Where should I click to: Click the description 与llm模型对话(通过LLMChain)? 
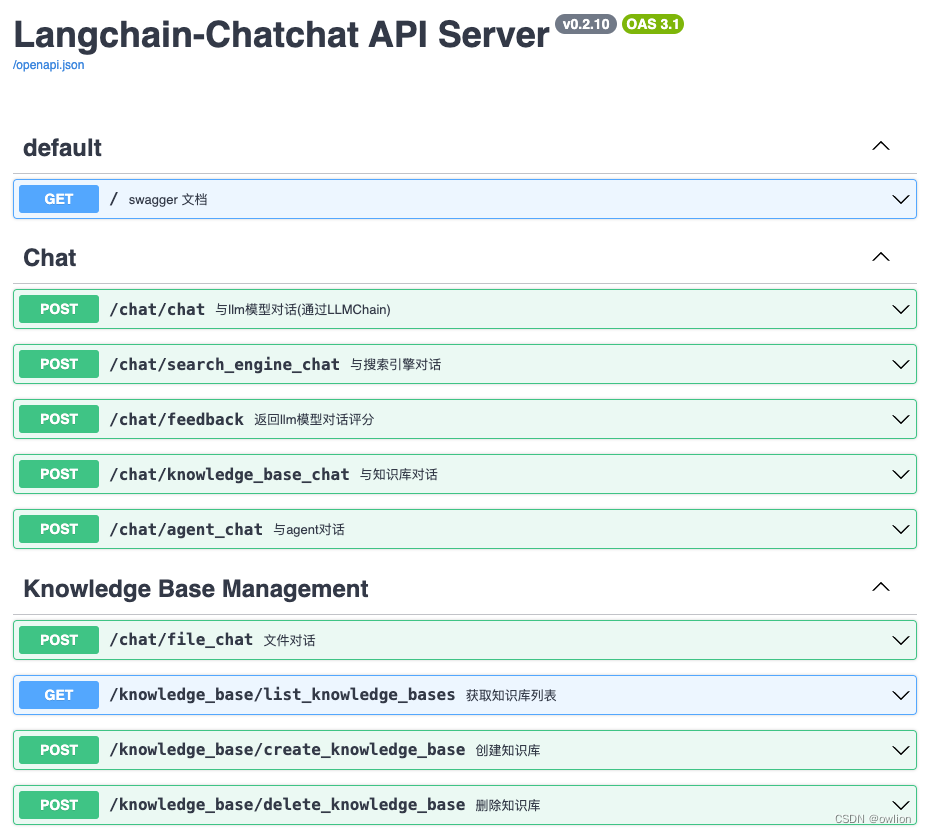(x=303, y=309)
